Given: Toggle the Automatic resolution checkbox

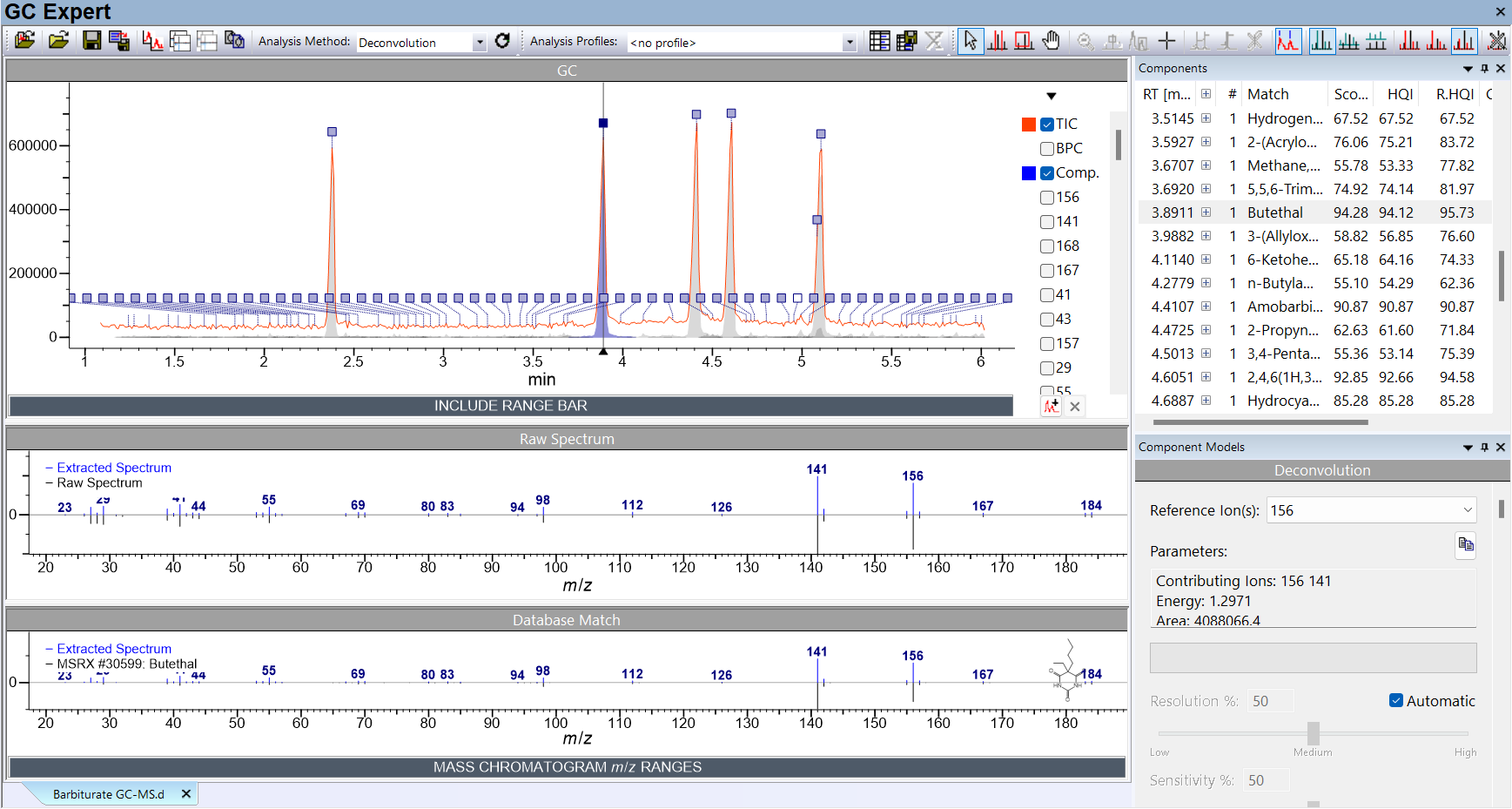Looking at the screenshot, I should click(x=1396, y=701).
